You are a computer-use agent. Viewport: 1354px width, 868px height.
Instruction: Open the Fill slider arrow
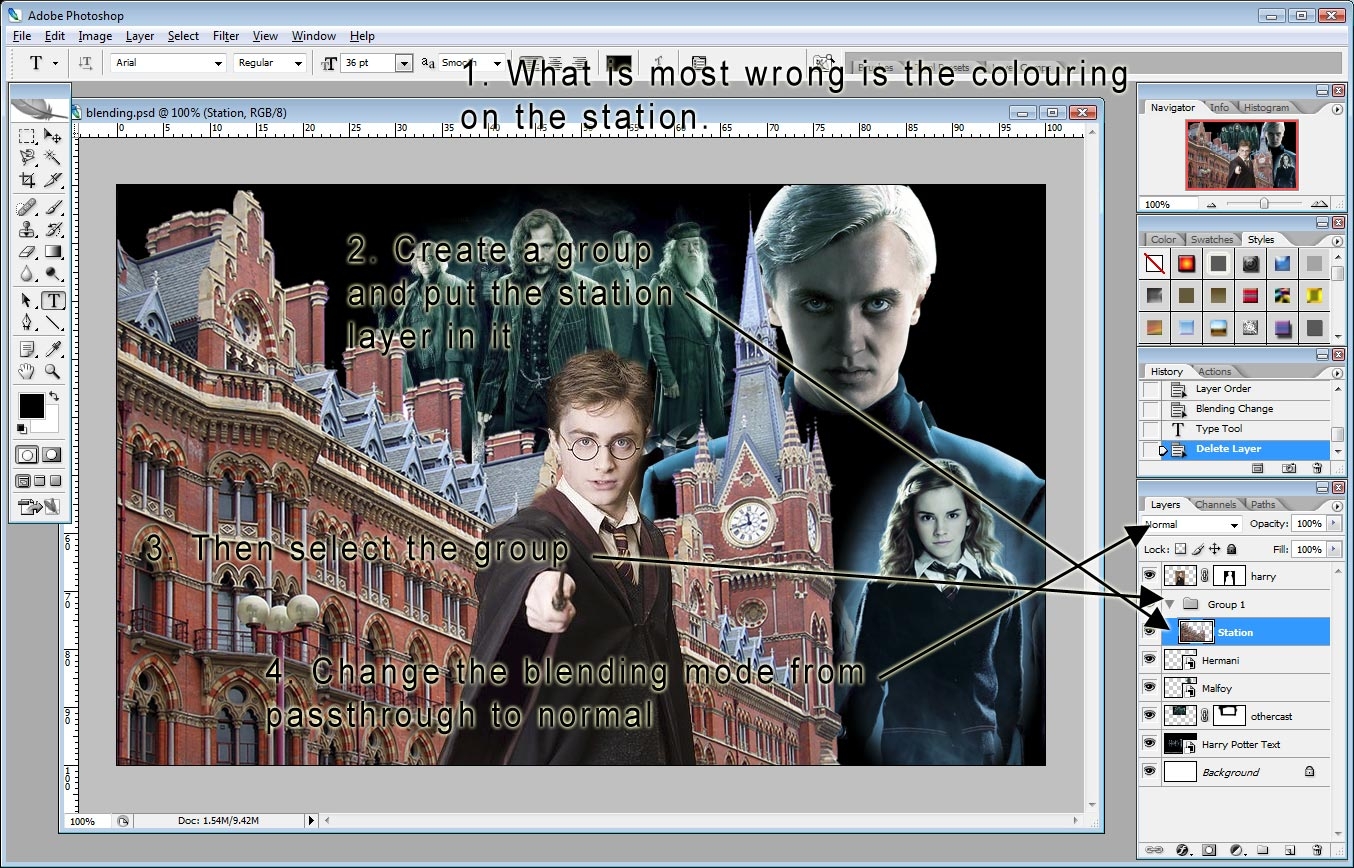click(1332, 549)
